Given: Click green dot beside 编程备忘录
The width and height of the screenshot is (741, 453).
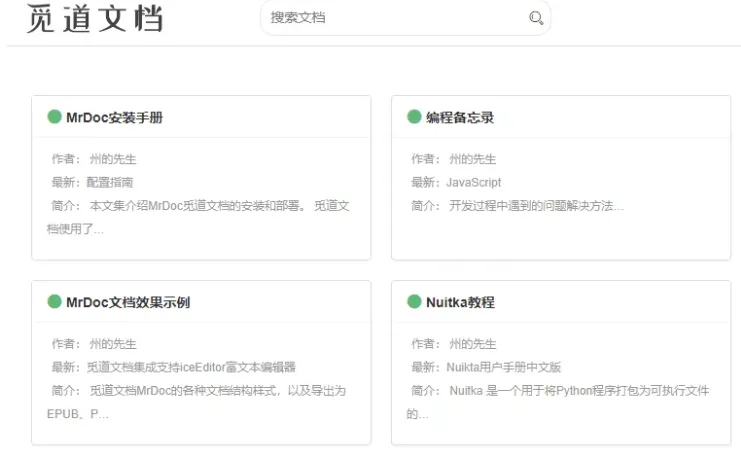Looking at the screenshot, I should click(414, 116).
